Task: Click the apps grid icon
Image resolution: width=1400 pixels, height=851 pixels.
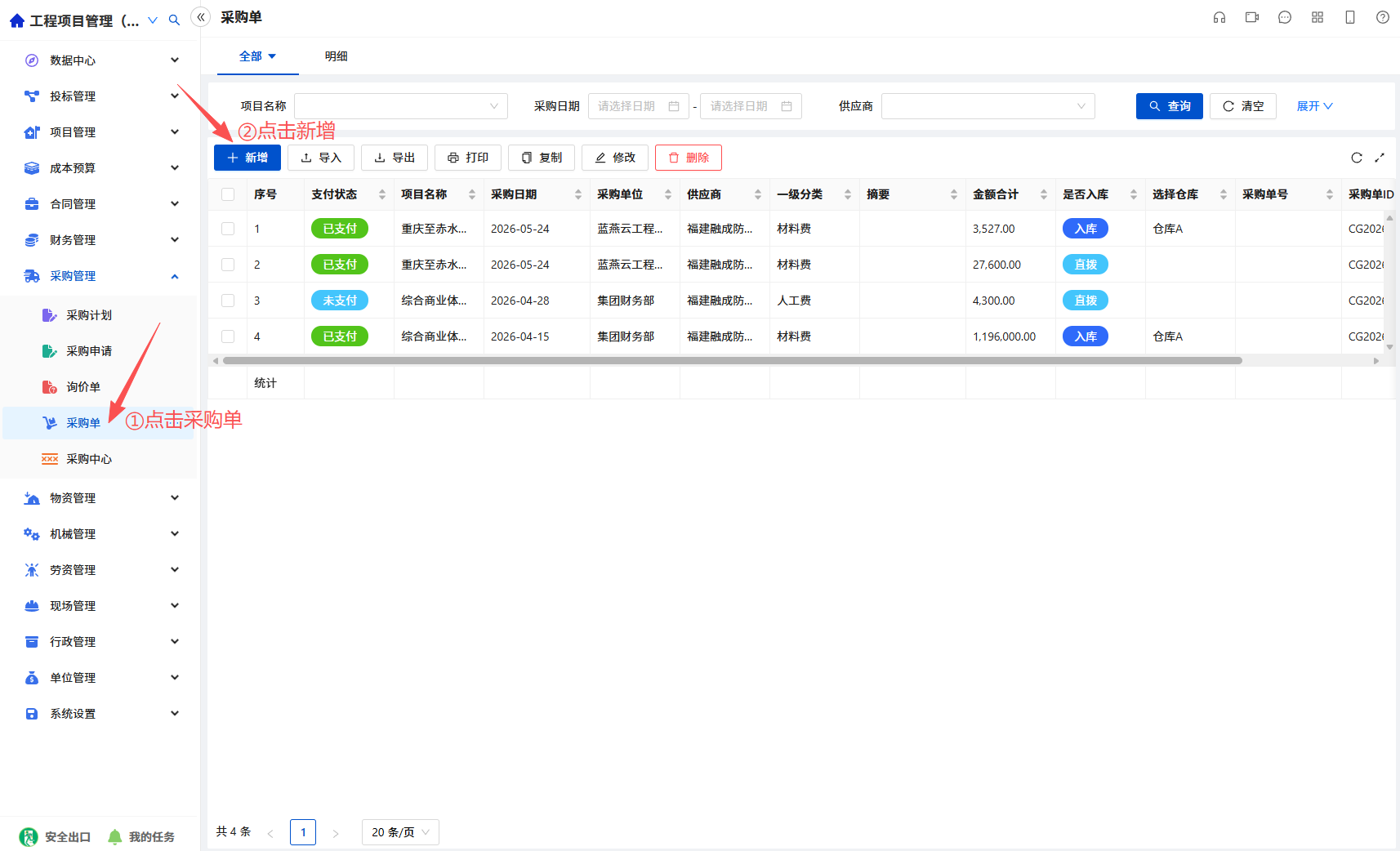Action: (x=1318, y=17)
